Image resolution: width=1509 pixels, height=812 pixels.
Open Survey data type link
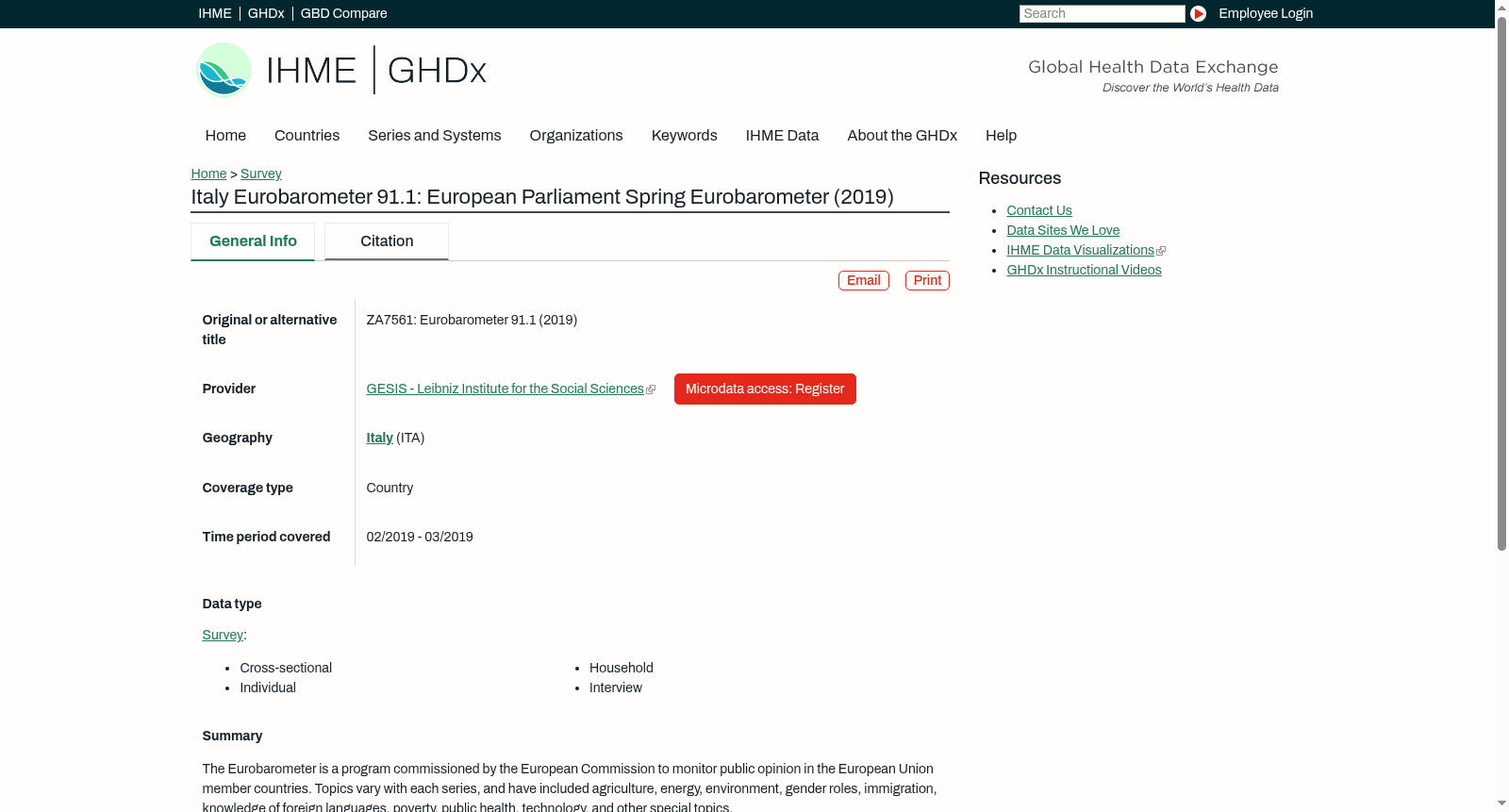pyautogui.click(x=223, y=635)
